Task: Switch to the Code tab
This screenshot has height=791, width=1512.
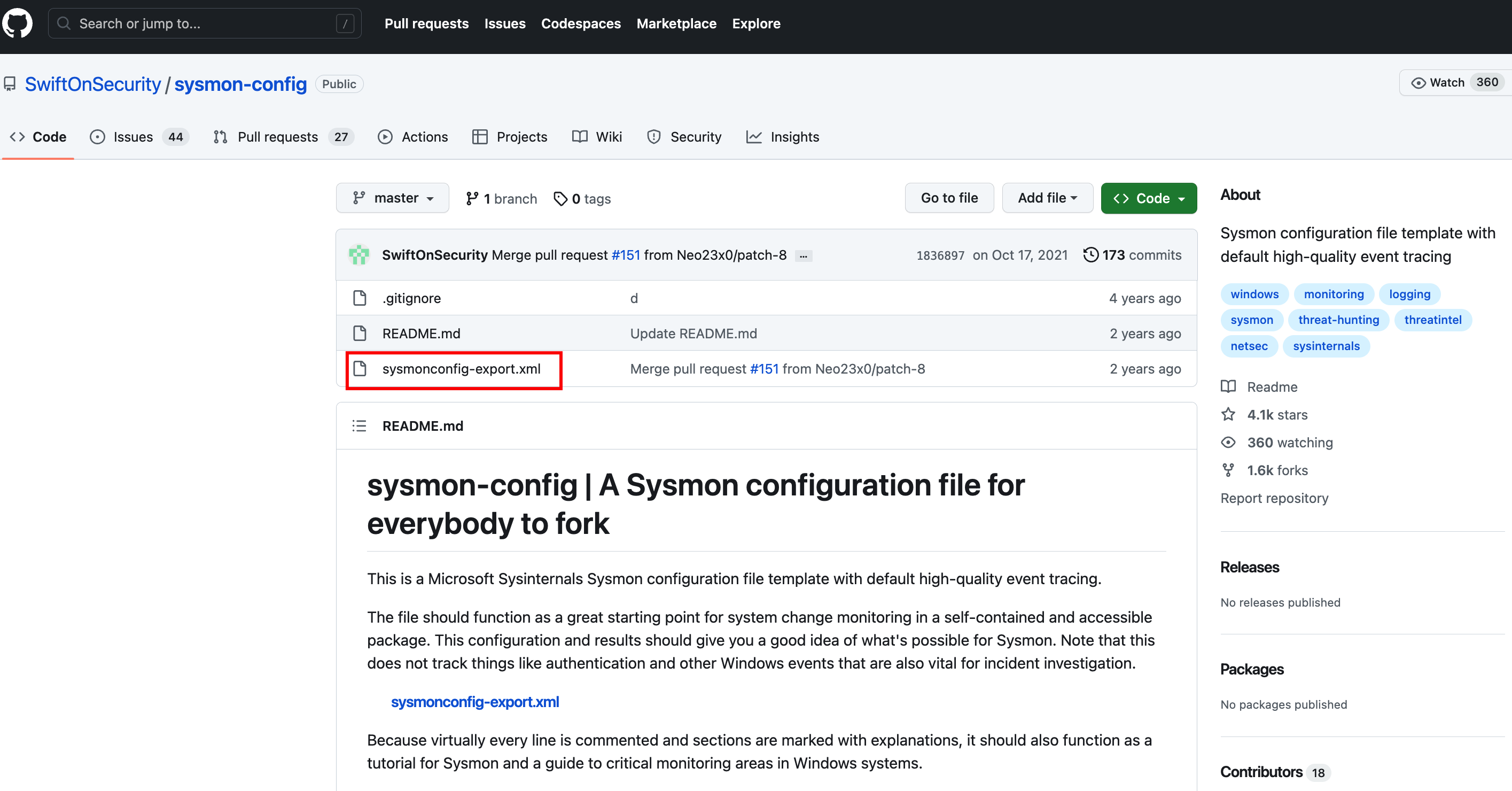Action: tap(38, 137)
